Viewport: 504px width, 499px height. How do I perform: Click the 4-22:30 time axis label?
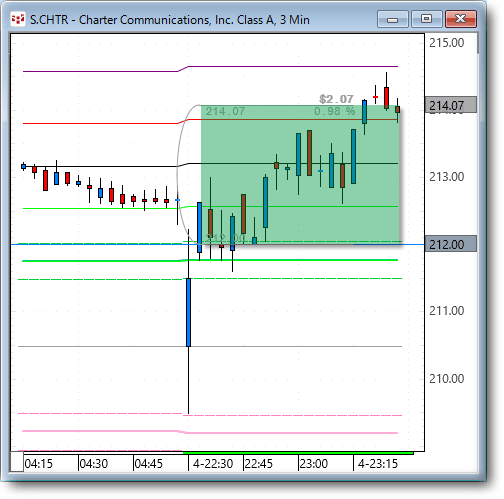213,464
